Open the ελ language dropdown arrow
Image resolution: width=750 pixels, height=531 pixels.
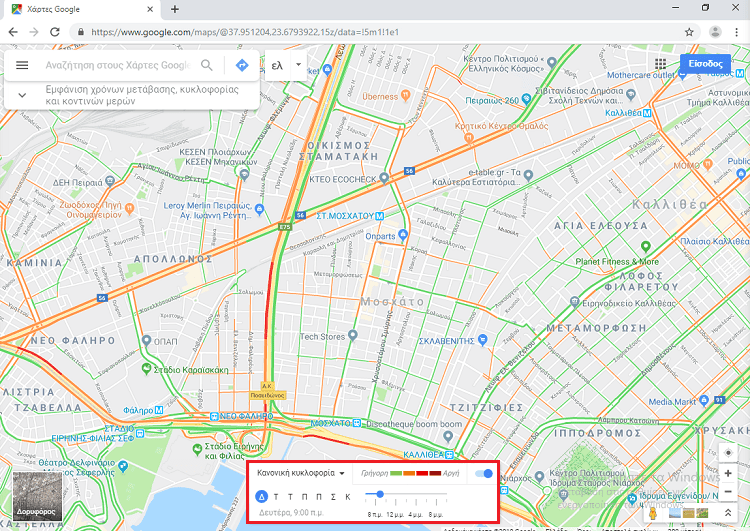point(298,65)
